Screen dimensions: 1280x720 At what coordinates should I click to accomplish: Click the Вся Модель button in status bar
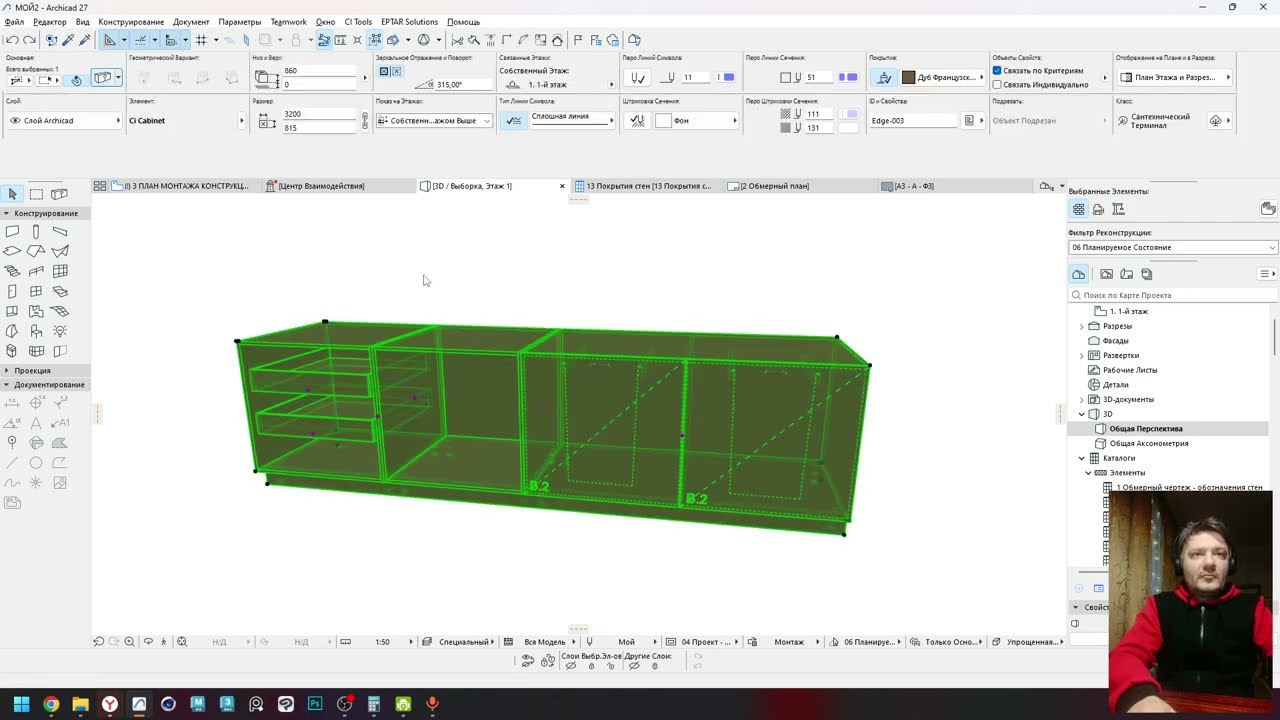coord(544,642)
